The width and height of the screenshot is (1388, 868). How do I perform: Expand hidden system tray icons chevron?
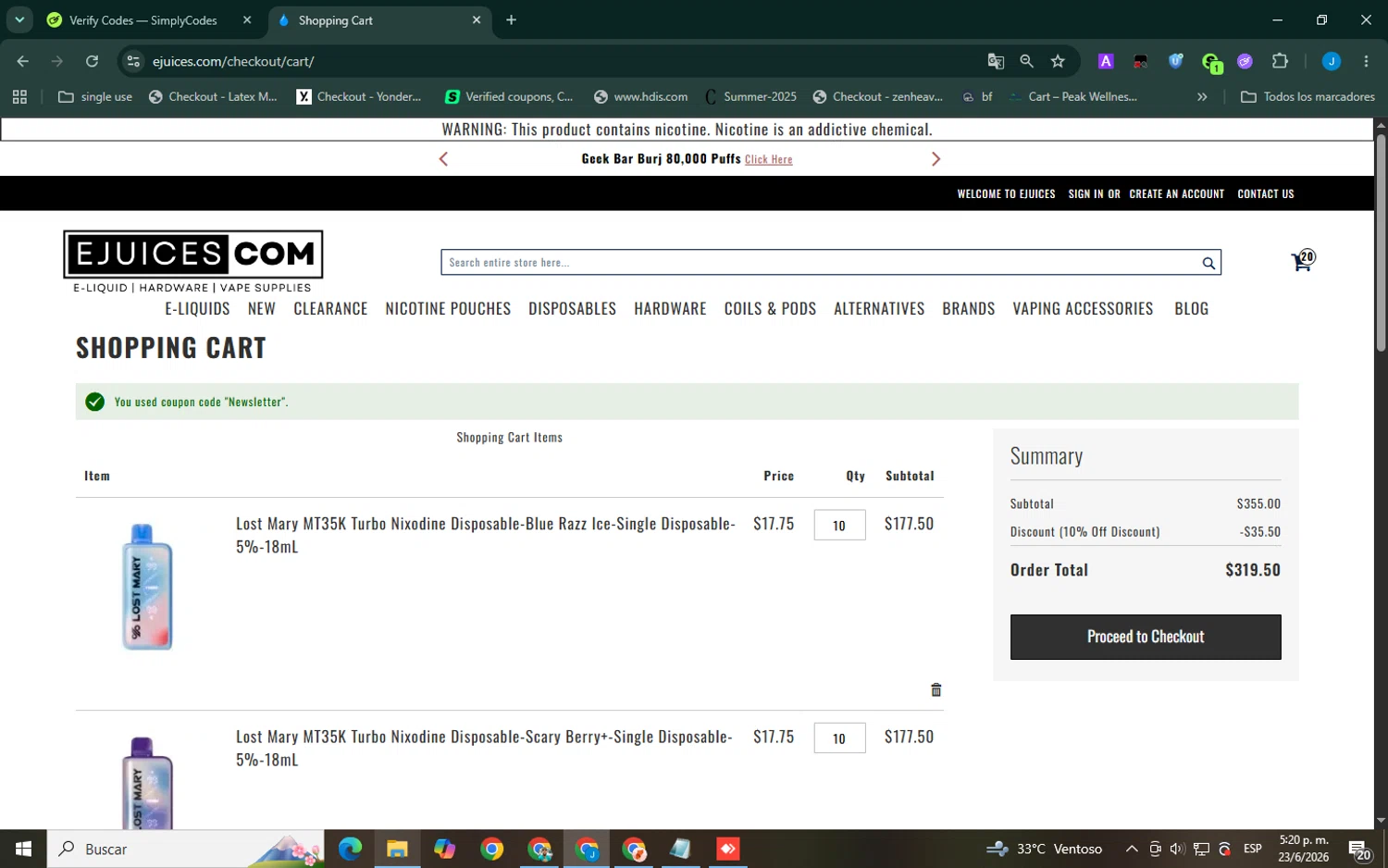pos(1132,849)
